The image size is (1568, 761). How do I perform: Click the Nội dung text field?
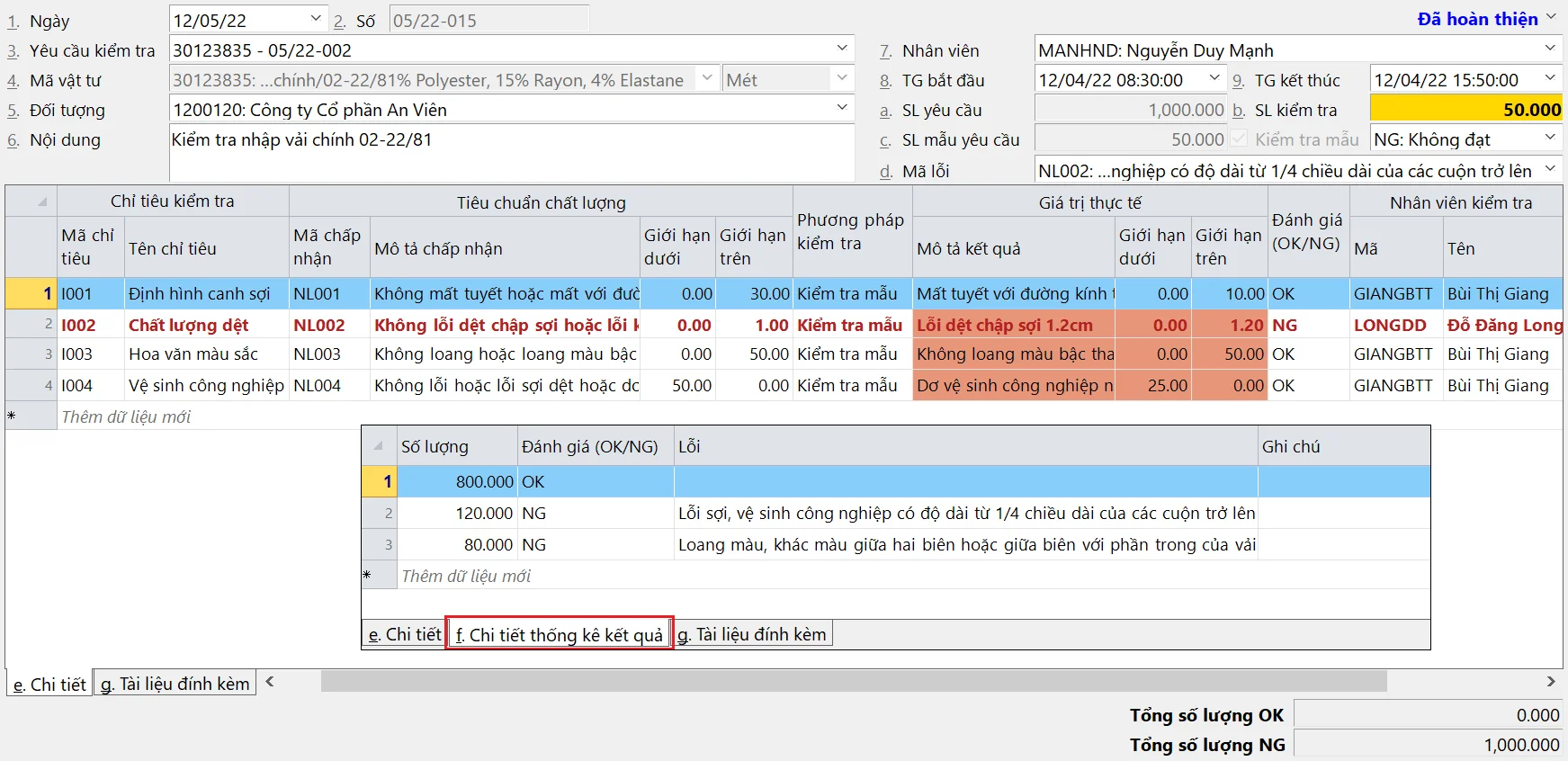(511, 153)
